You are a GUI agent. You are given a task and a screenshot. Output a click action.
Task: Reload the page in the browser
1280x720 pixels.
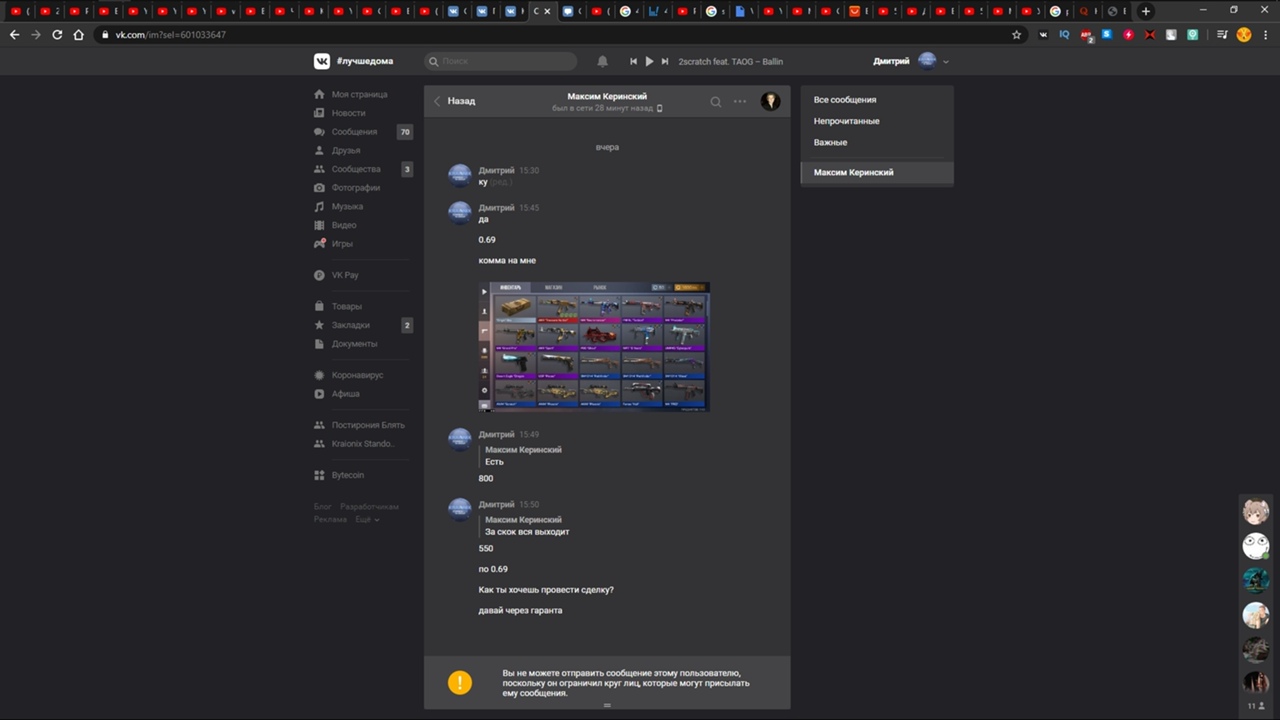[x=57, y=35]
